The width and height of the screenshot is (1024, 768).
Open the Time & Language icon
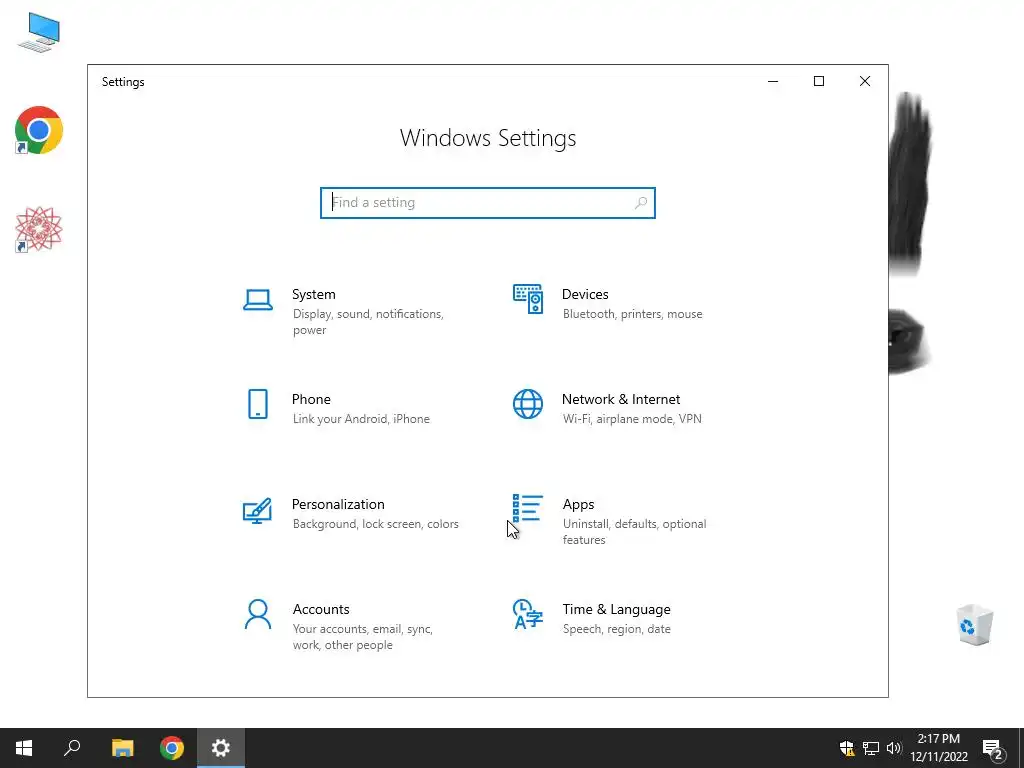coord(528,614)
